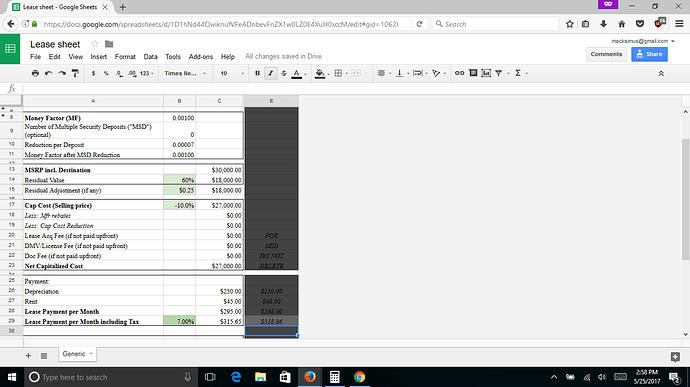Viewport: 690px width, 387px height.
Task: Star the Lease sheet document
Action: coord(95,44)
